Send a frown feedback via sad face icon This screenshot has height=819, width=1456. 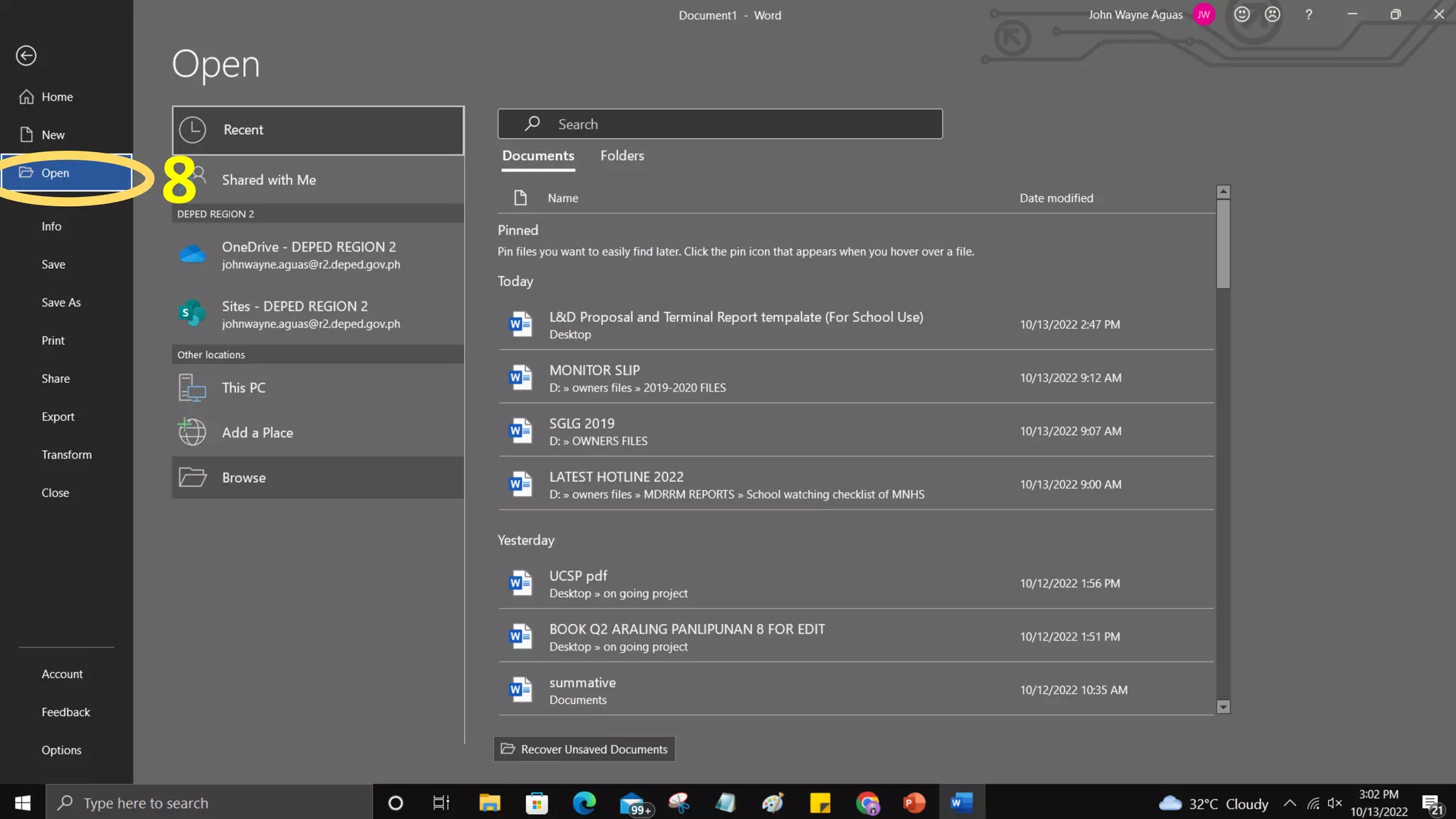click(x=1273, y=14)
